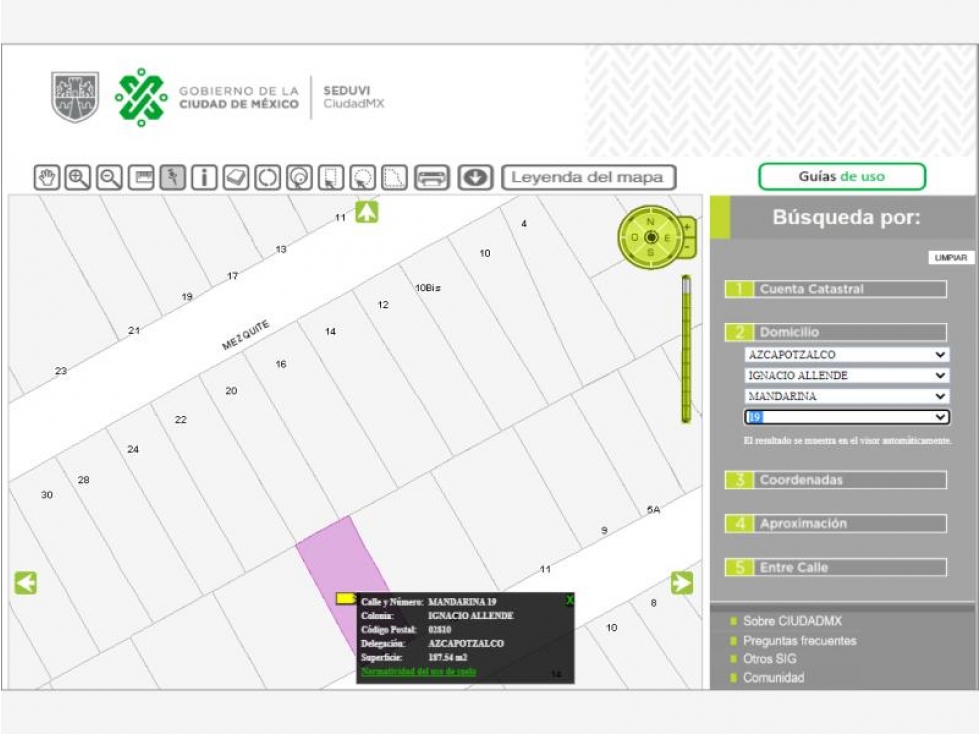
Task: Expand the Aproximación search section
Action: pyautogui.click(x=835, y=524)
